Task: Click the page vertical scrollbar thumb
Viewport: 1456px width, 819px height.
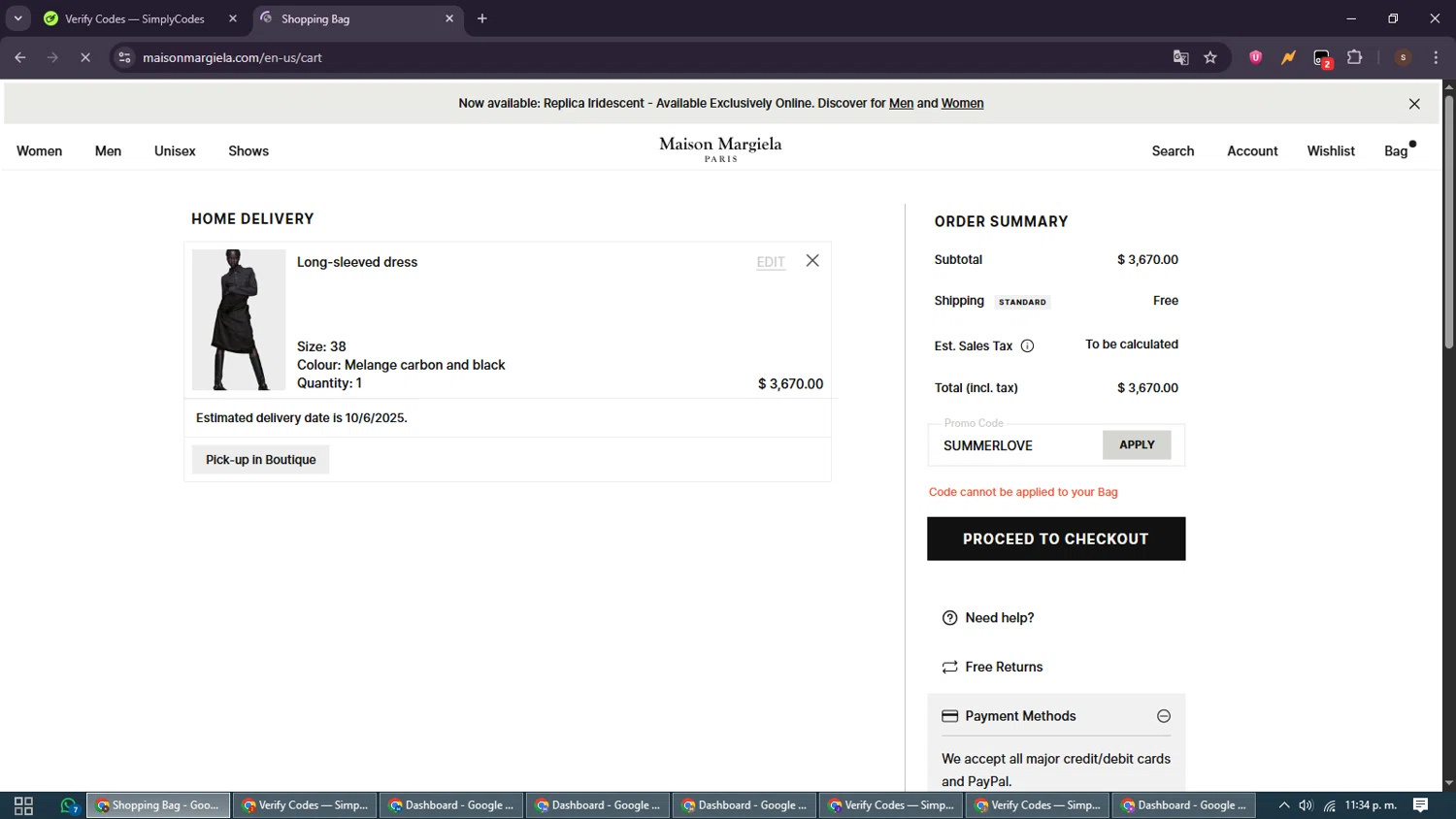Action: coord(1448,221)
